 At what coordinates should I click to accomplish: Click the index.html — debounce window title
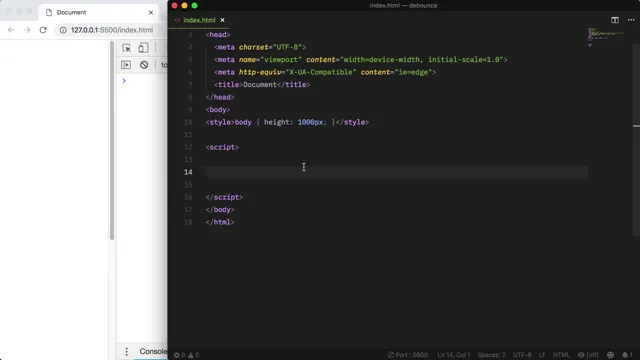point(404,5)
